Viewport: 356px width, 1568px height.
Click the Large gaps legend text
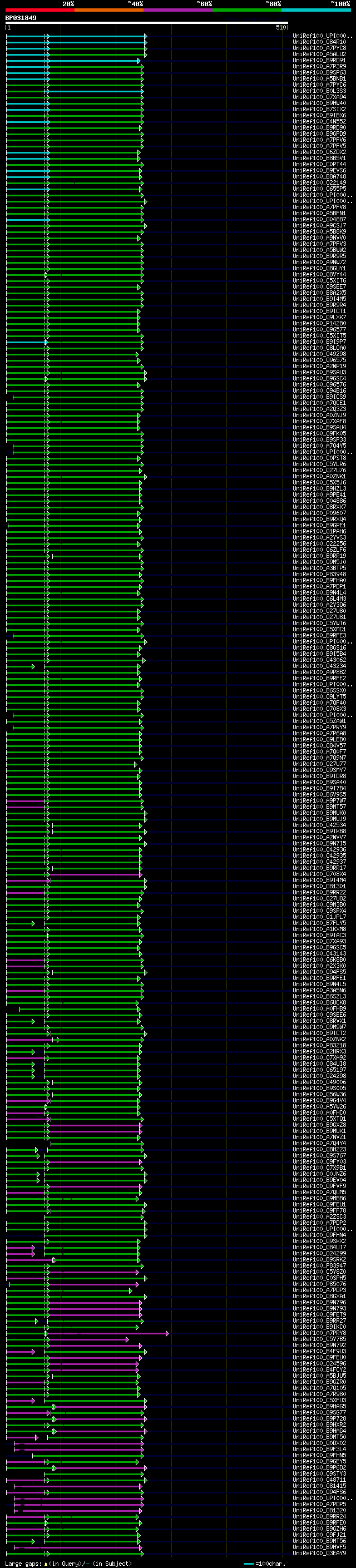pyautogui.click(x=68, y=1564)
